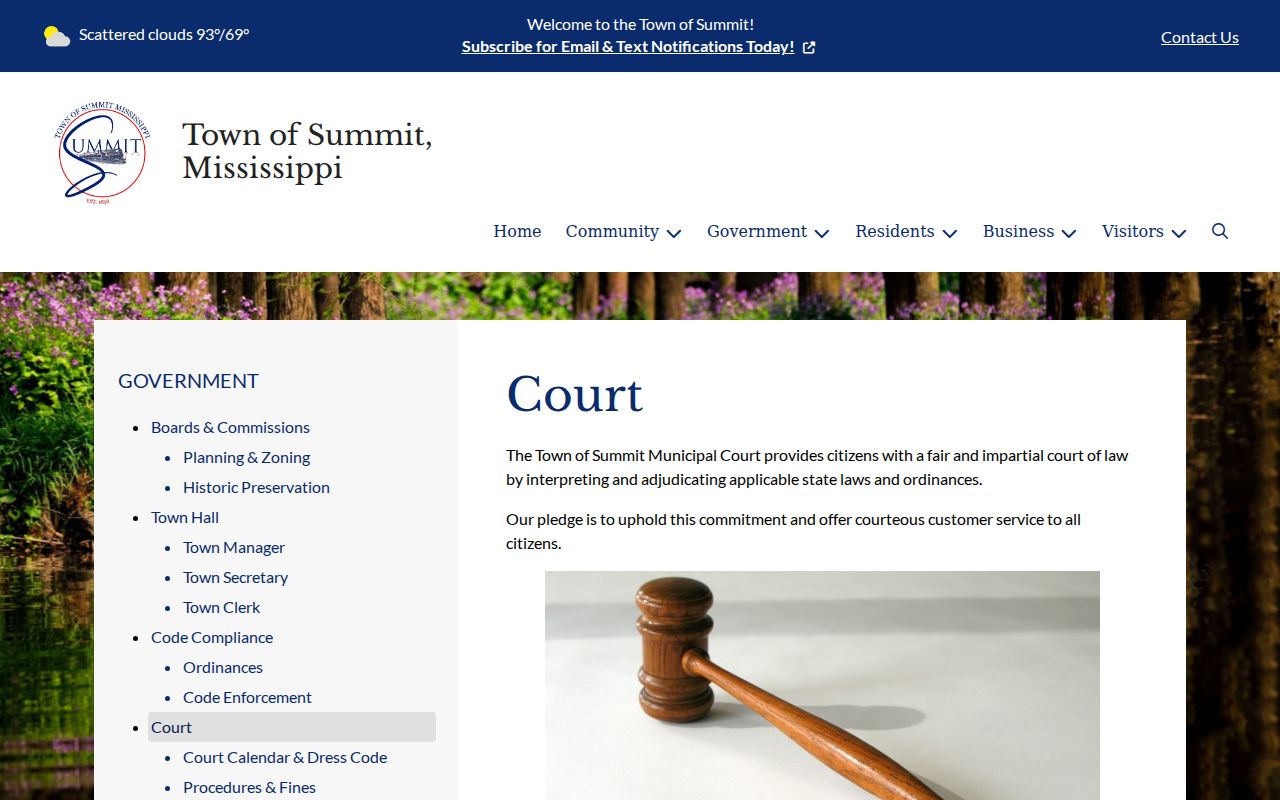The image size is (1280, 800).
Task: Open Planning & Zoning sidebar link
Action: pyautogui.click(x=246, y=457)
